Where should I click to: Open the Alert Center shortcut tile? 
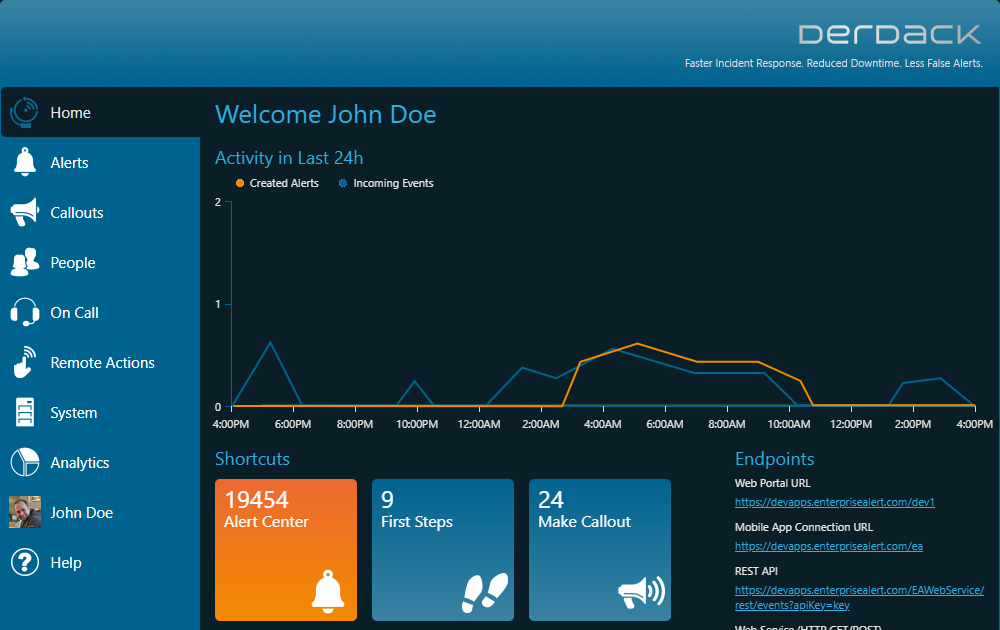[286, 550]
